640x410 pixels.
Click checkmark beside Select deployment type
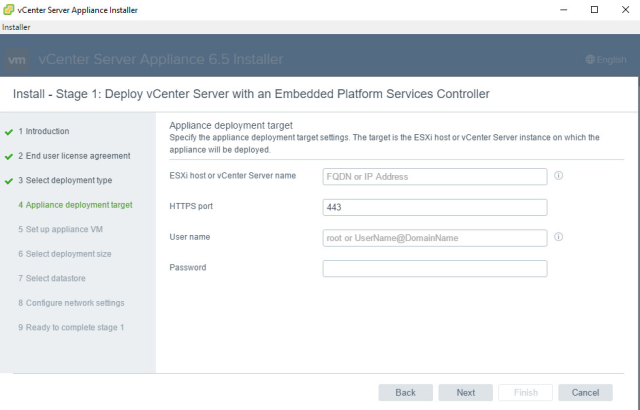click(9, 181)
